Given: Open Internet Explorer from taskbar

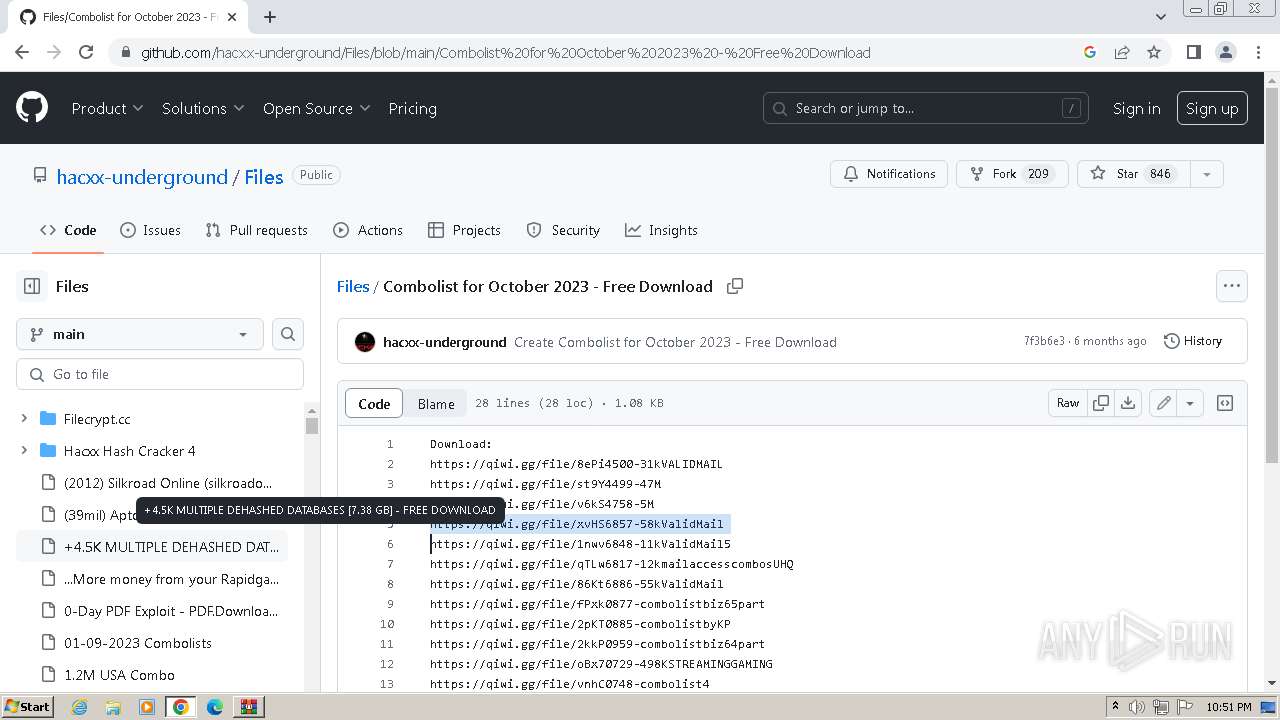Looking at the screenshot, I should coord(79,707).
